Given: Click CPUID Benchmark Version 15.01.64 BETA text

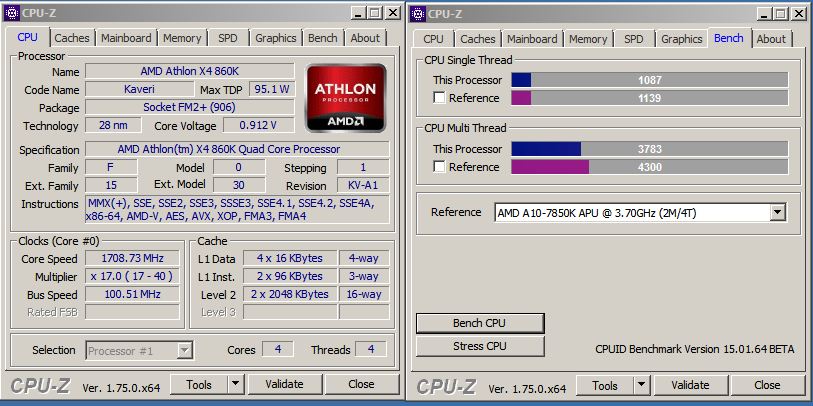Looking at the screenshot, I should click(x=695, y=349).
